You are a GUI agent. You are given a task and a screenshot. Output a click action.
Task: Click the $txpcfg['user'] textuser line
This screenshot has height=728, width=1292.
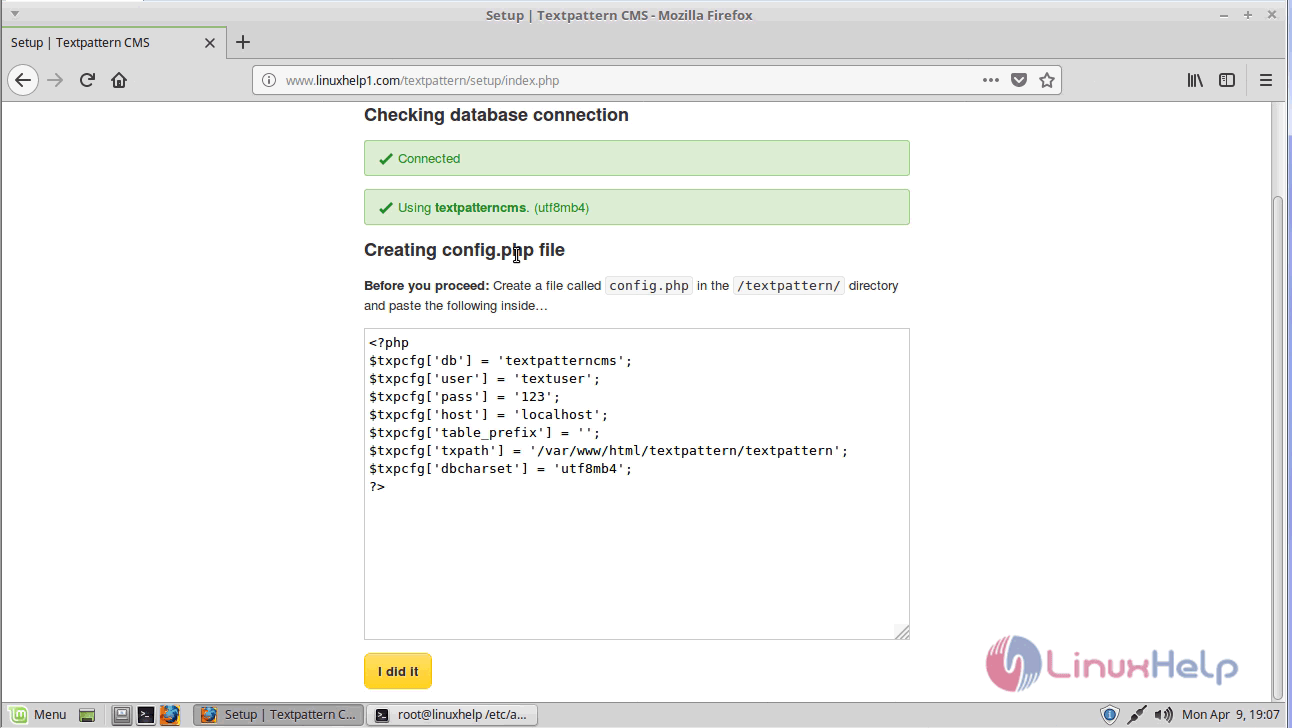[485, 378]
